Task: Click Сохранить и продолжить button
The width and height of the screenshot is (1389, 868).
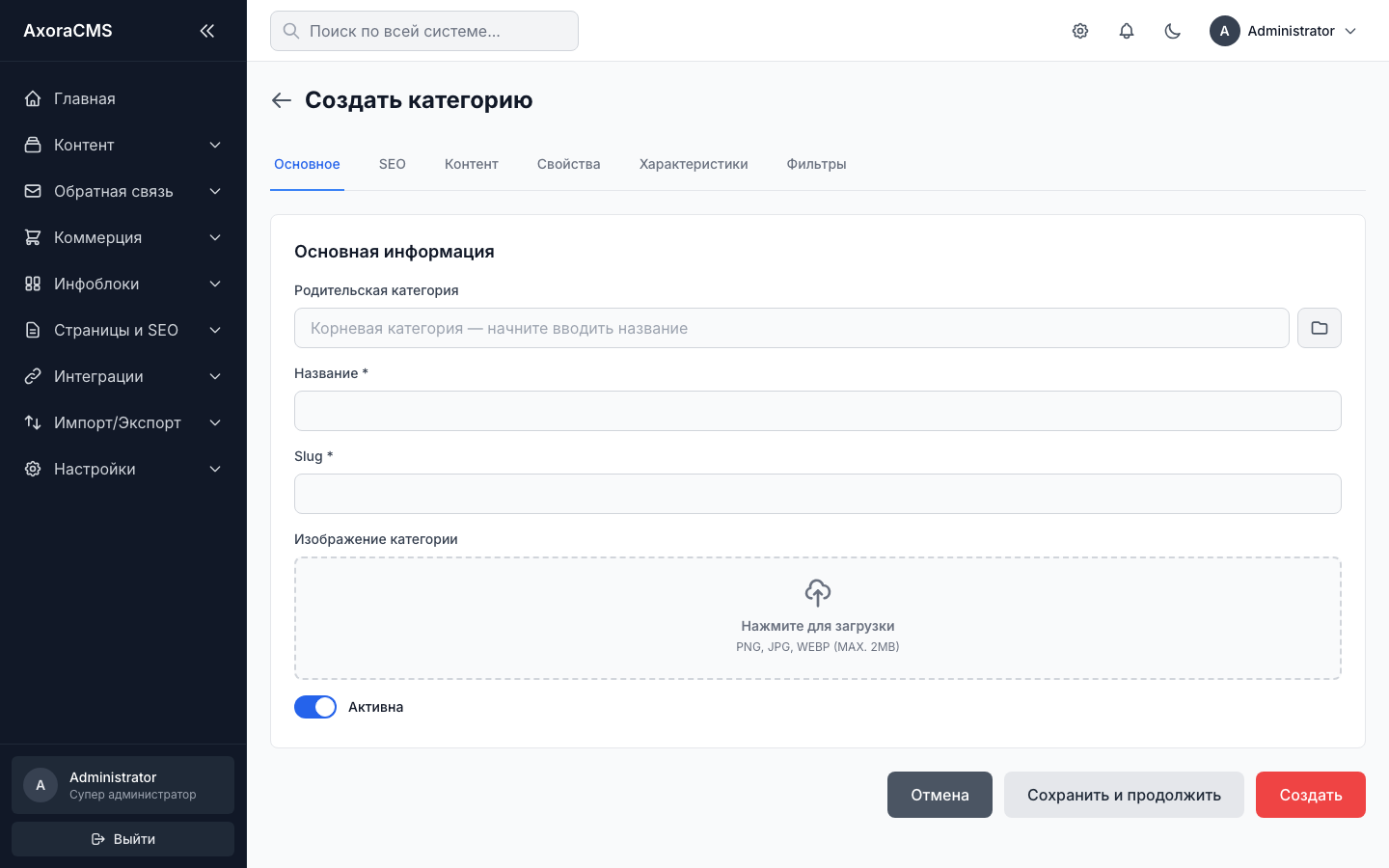Action: (1124, 795)
